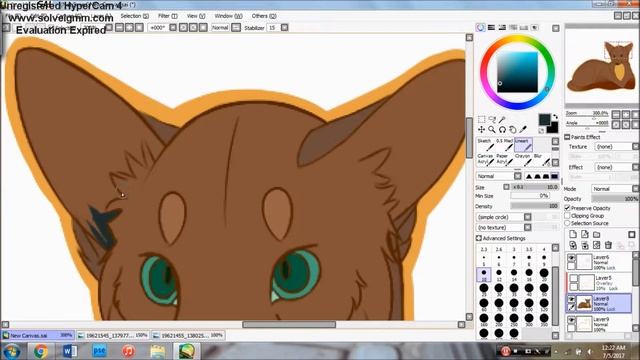Select the Lasso tool
The image size is (640, 360).
tap(492, 119)
